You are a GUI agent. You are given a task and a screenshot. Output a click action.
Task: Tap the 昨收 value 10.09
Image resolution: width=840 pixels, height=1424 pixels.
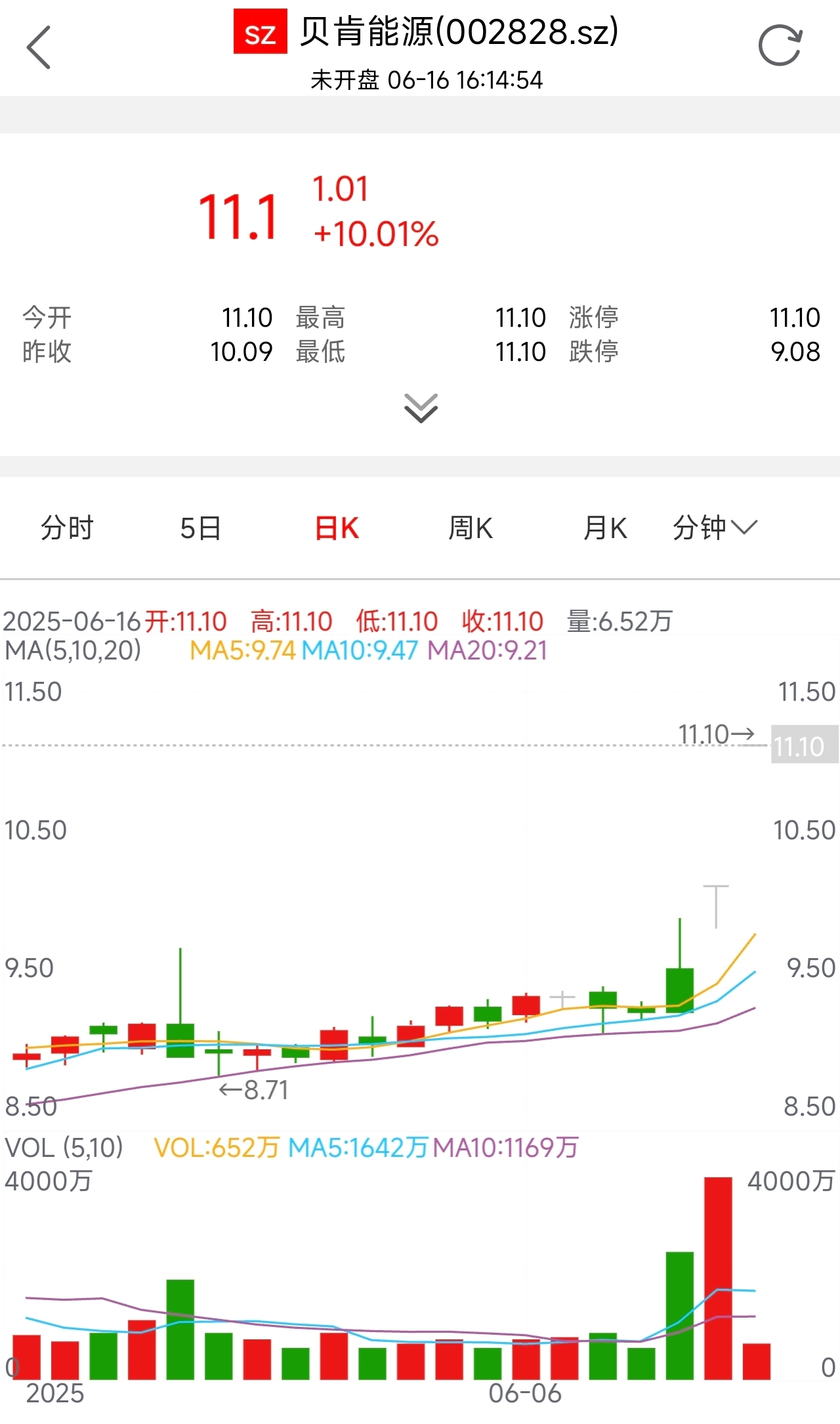[x=241, y=352]
